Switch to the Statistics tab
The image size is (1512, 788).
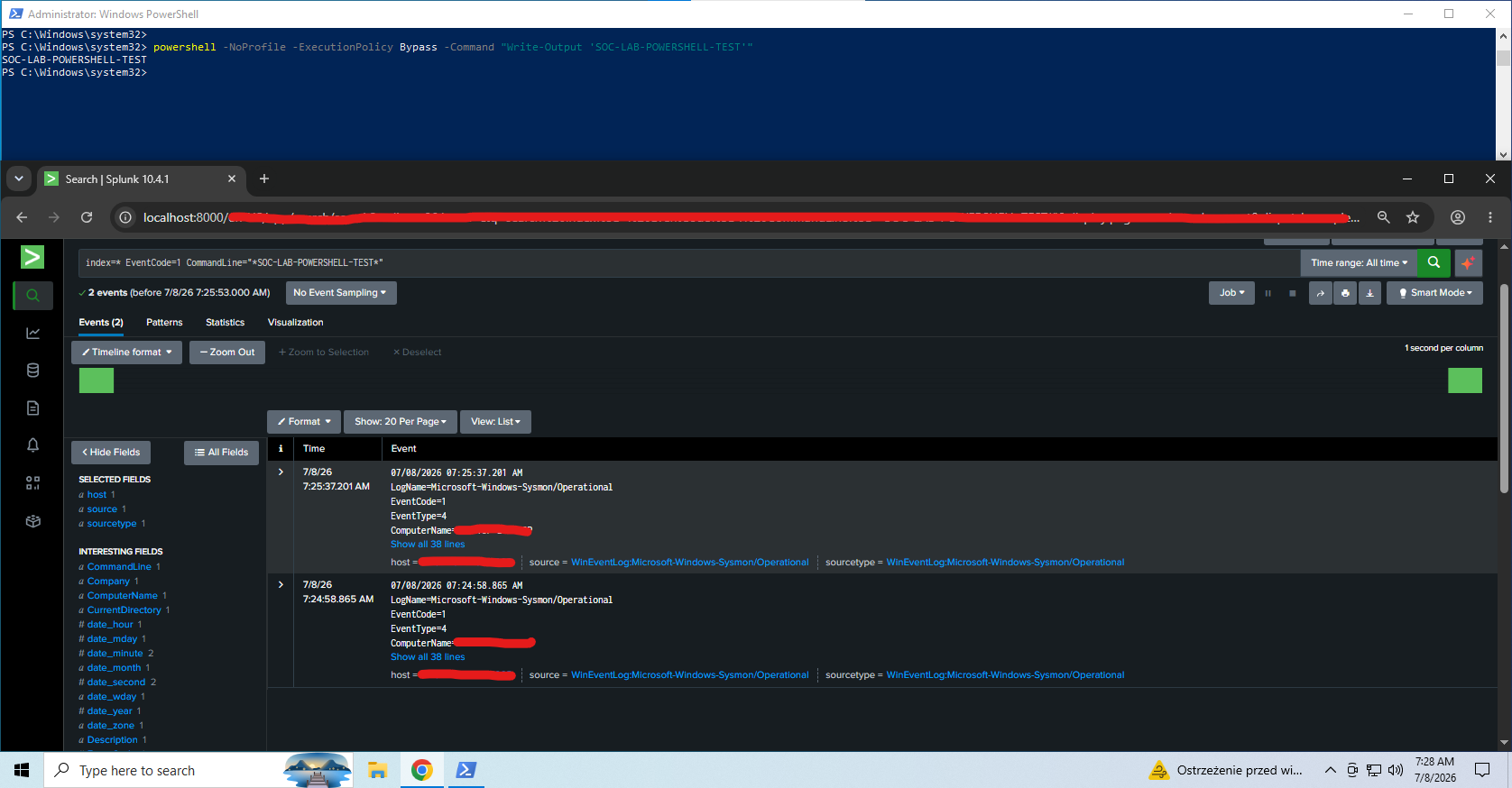225,323
